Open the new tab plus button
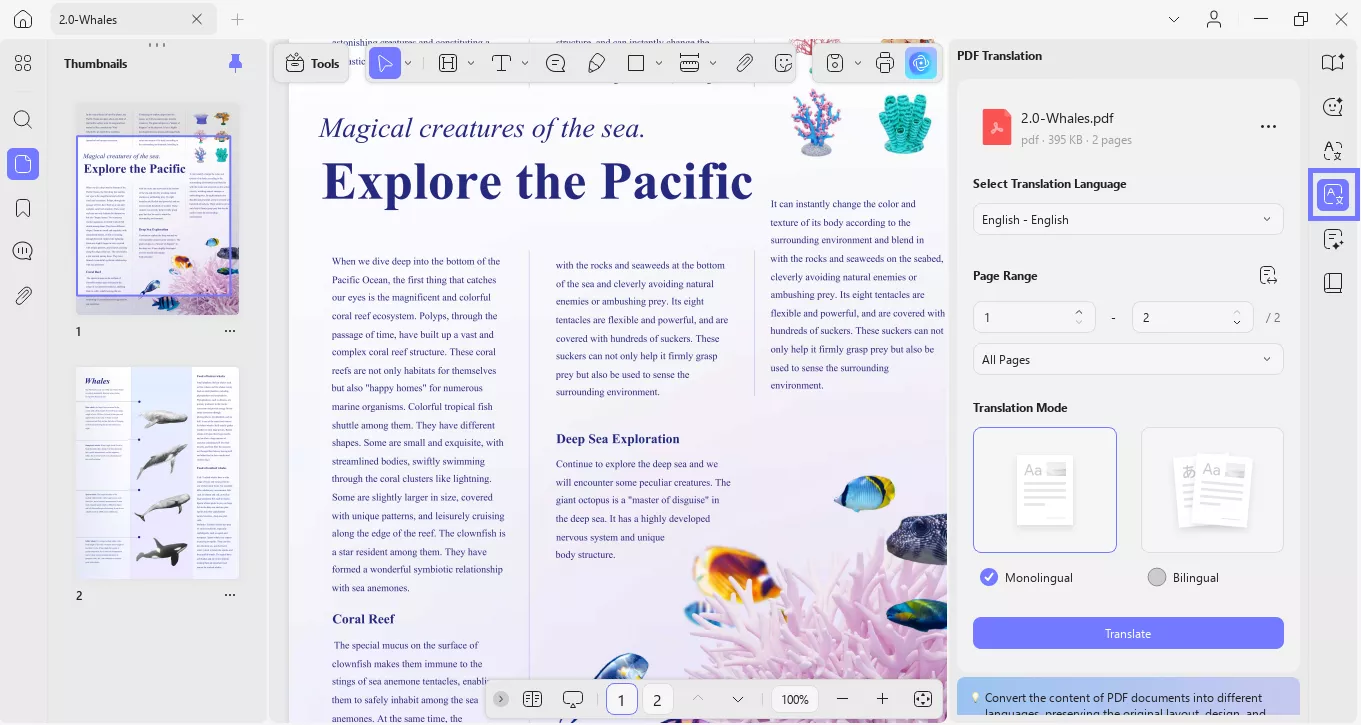The image size is (1361, 725). [x=237, y=19]
